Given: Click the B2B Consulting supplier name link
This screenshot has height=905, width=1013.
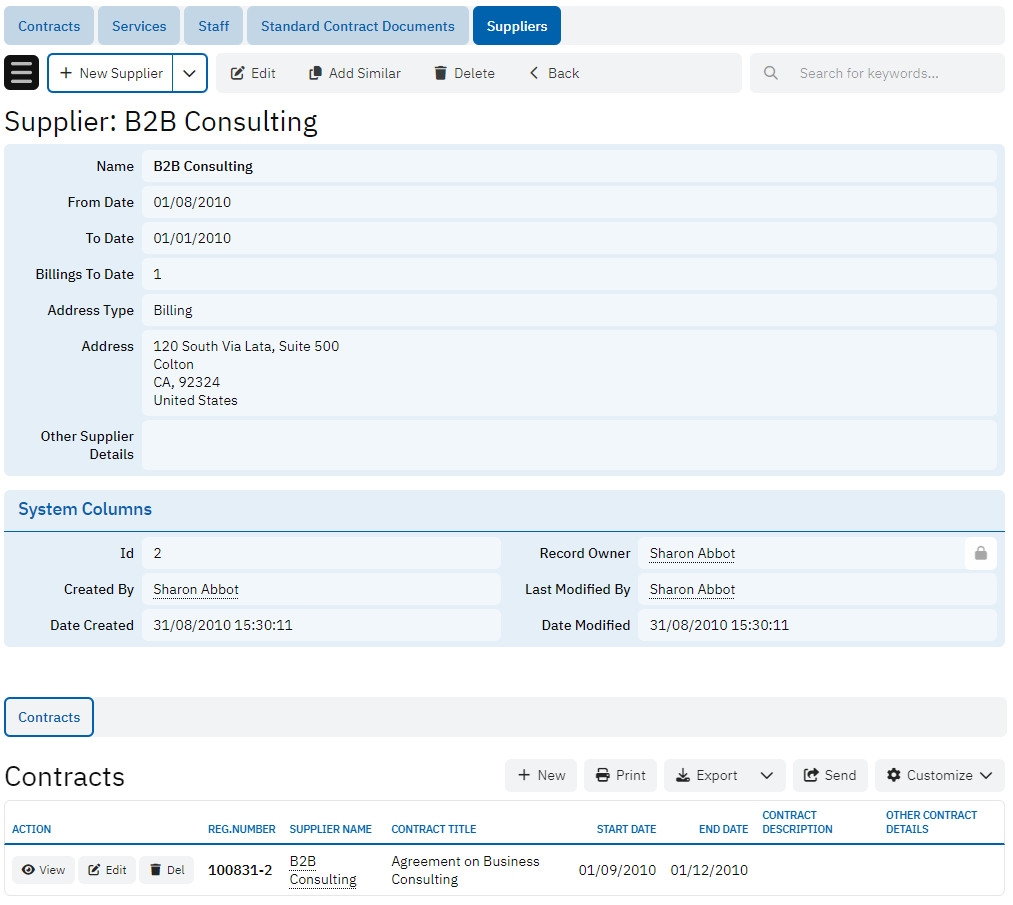Looking at the screenshot, I should pyautogui.click(x=322, y=870).
